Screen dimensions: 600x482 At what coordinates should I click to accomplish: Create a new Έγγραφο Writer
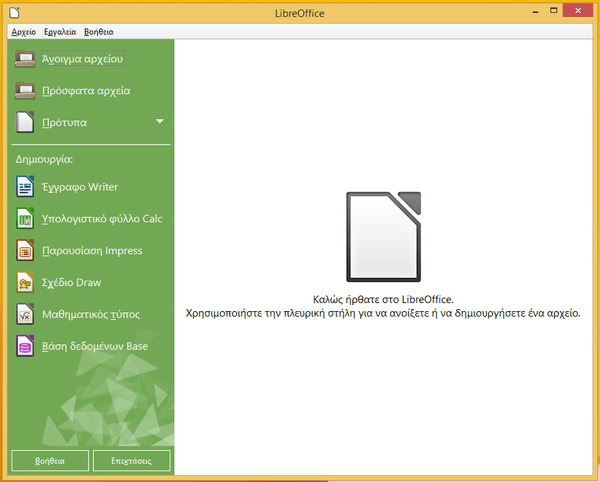coord(80,187)
